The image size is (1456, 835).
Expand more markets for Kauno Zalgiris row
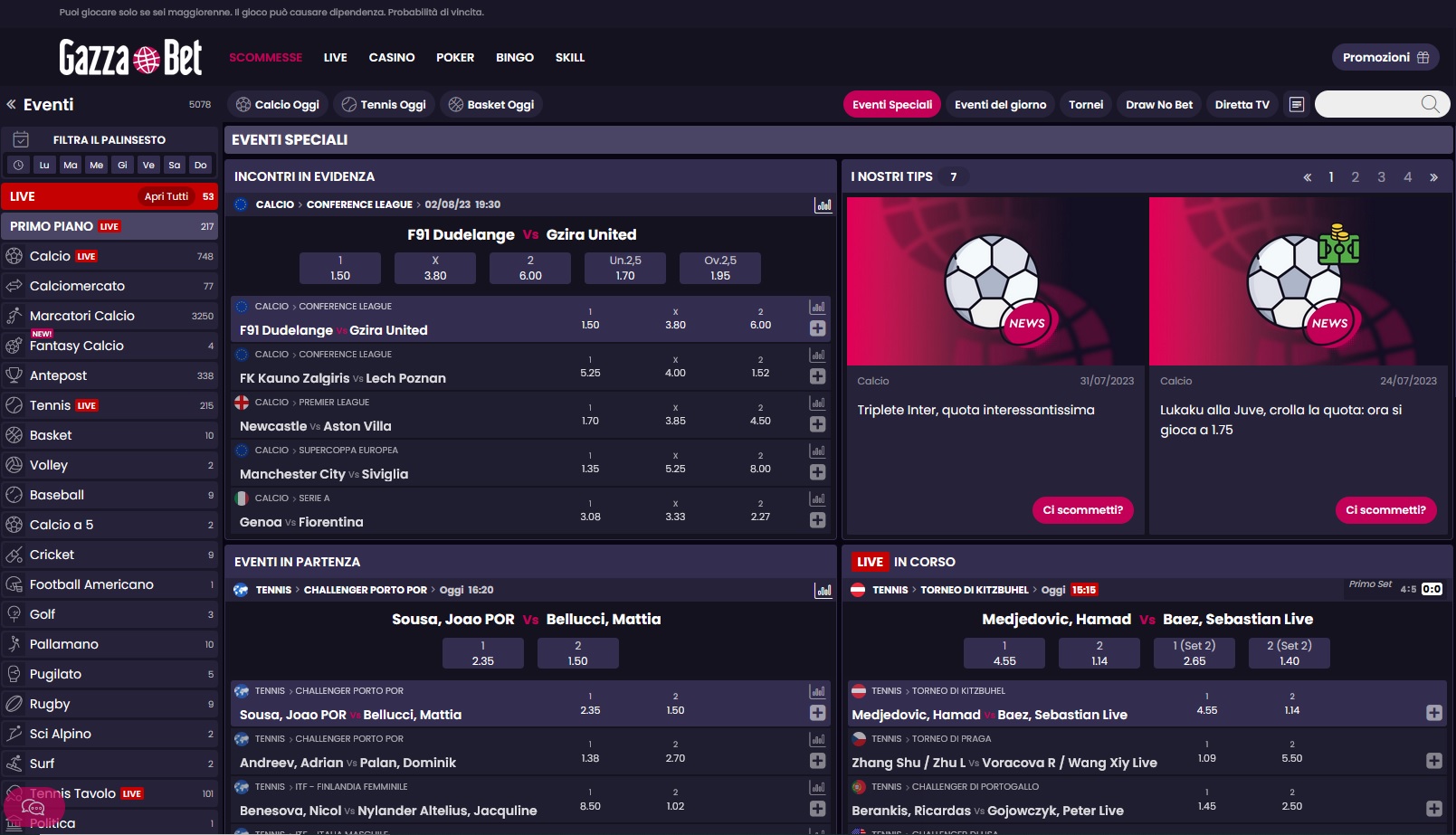[817, 376]
